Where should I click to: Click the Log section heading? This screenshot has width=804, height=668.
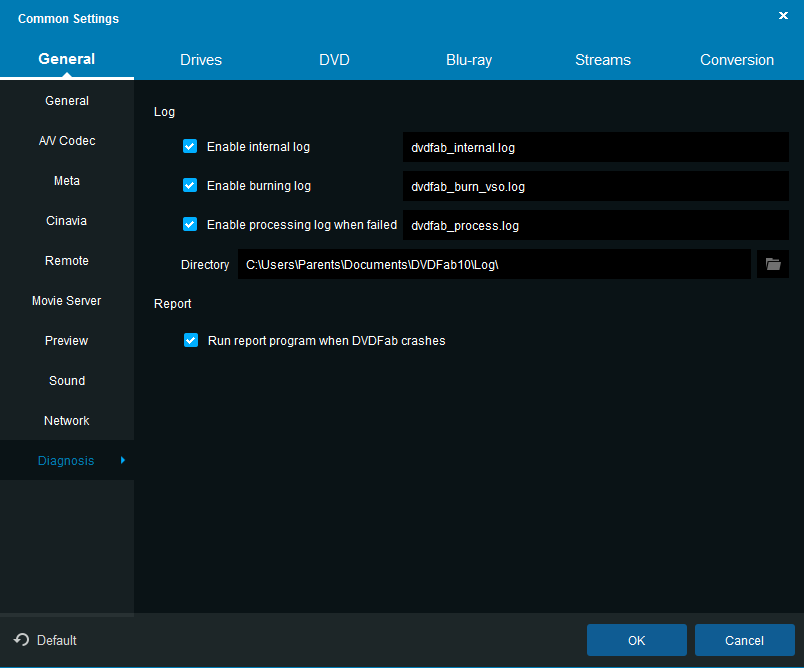(x=164, y=112)
